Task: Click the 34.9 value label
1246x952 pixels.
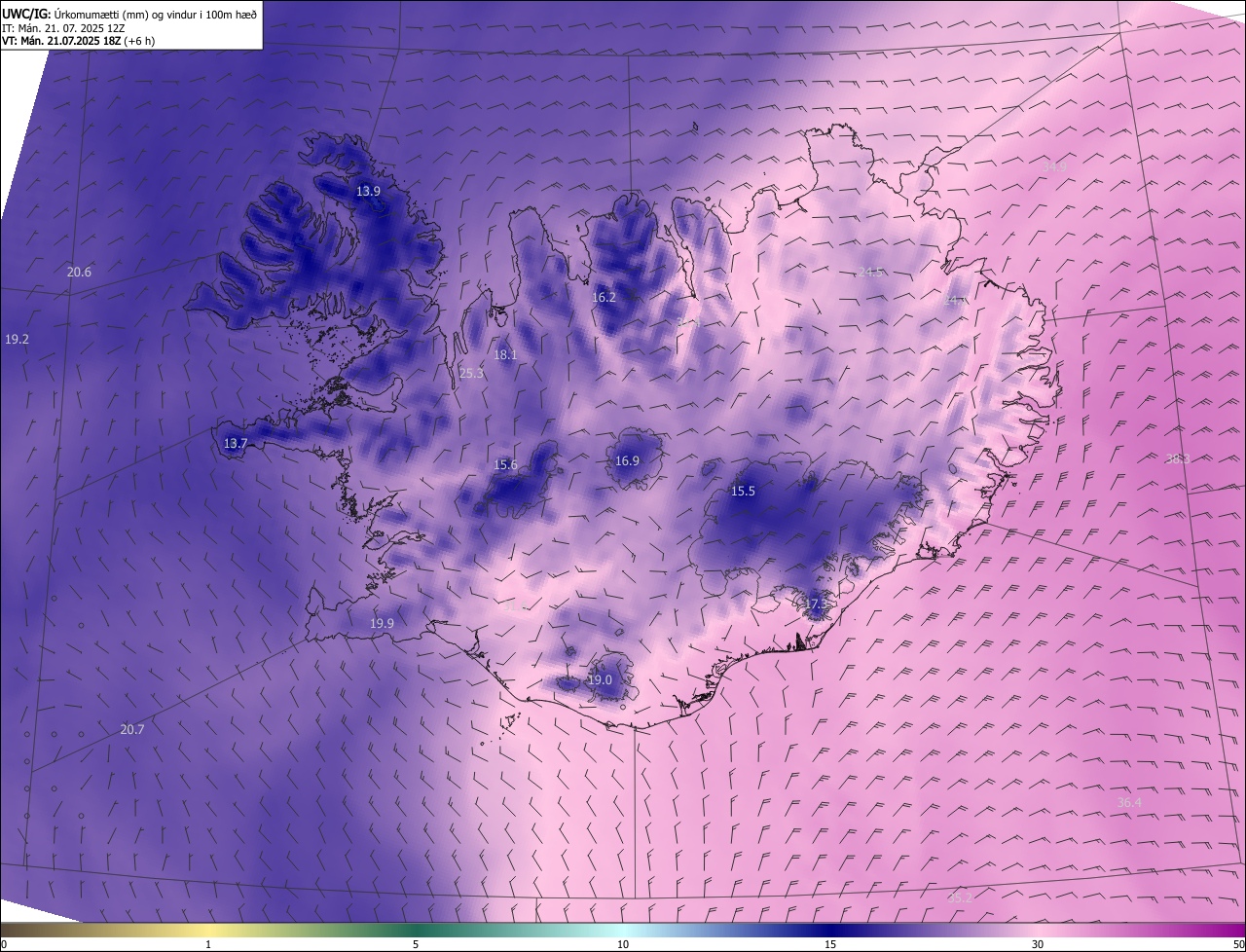Action: (x=1054, y=167)
